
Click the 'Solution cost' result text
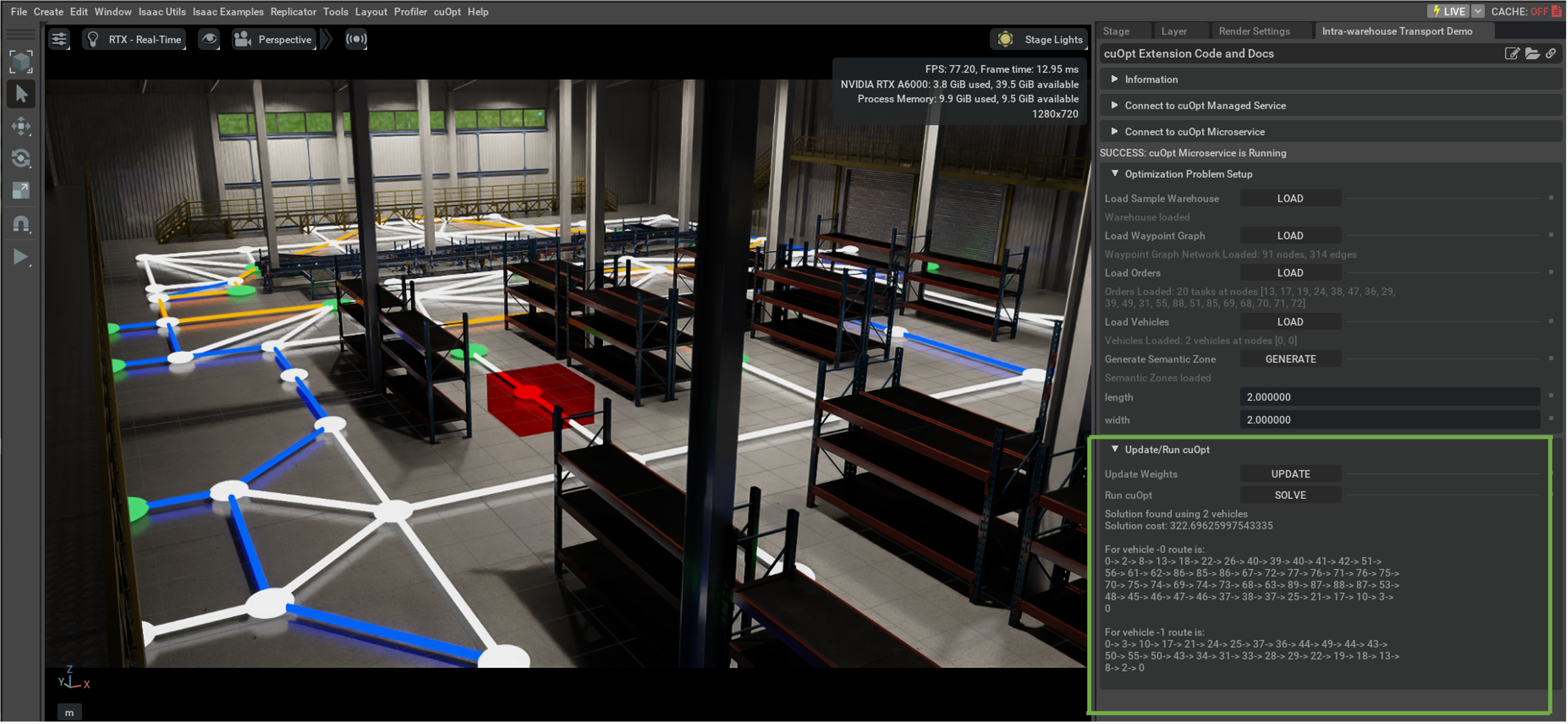[x=1188, y=525]
